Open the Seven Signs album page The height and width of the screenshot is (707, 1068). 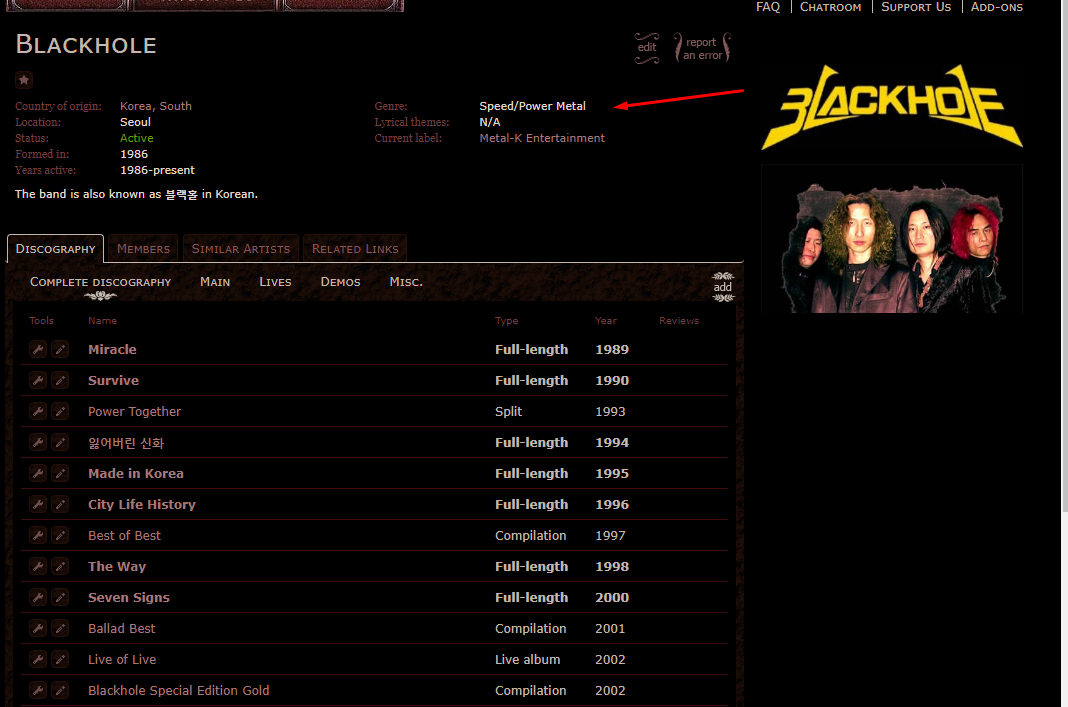(x=129, y=597)
